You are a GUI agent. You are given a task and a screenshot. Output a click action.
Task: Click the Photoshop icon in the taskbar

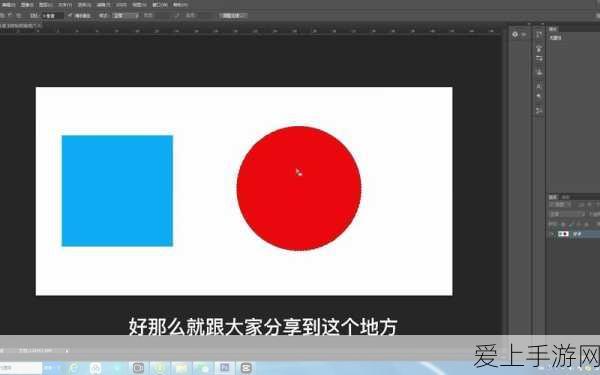(x=225, y=368)
